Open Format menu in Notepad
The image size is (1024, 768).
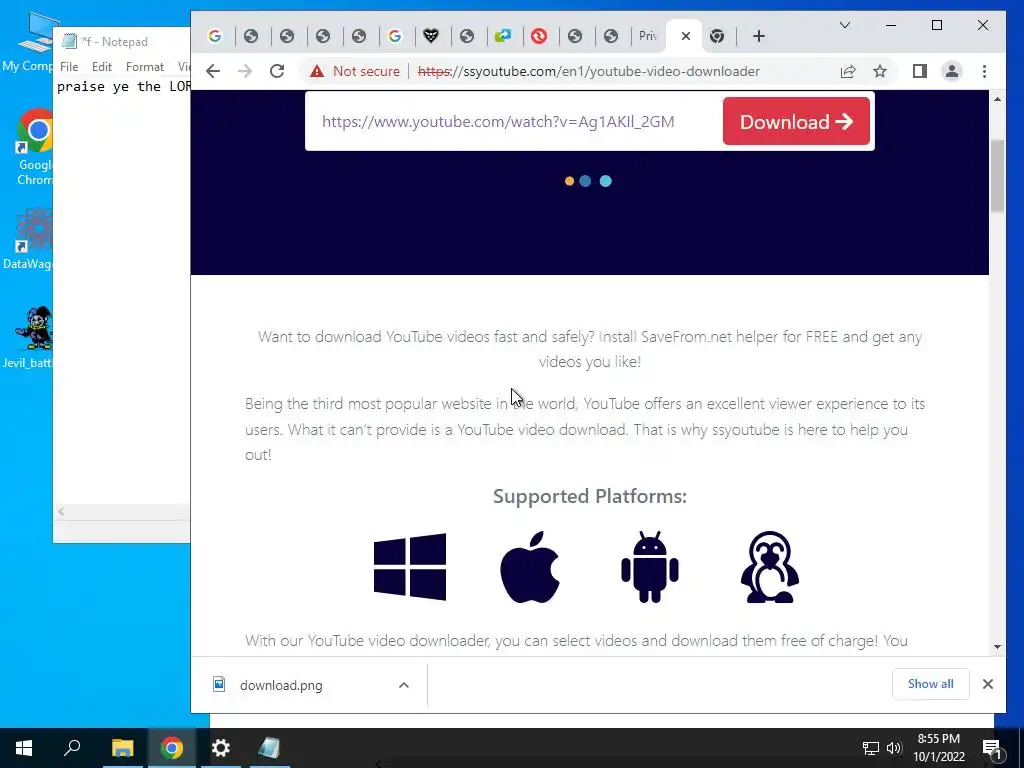tap(145, 67)
